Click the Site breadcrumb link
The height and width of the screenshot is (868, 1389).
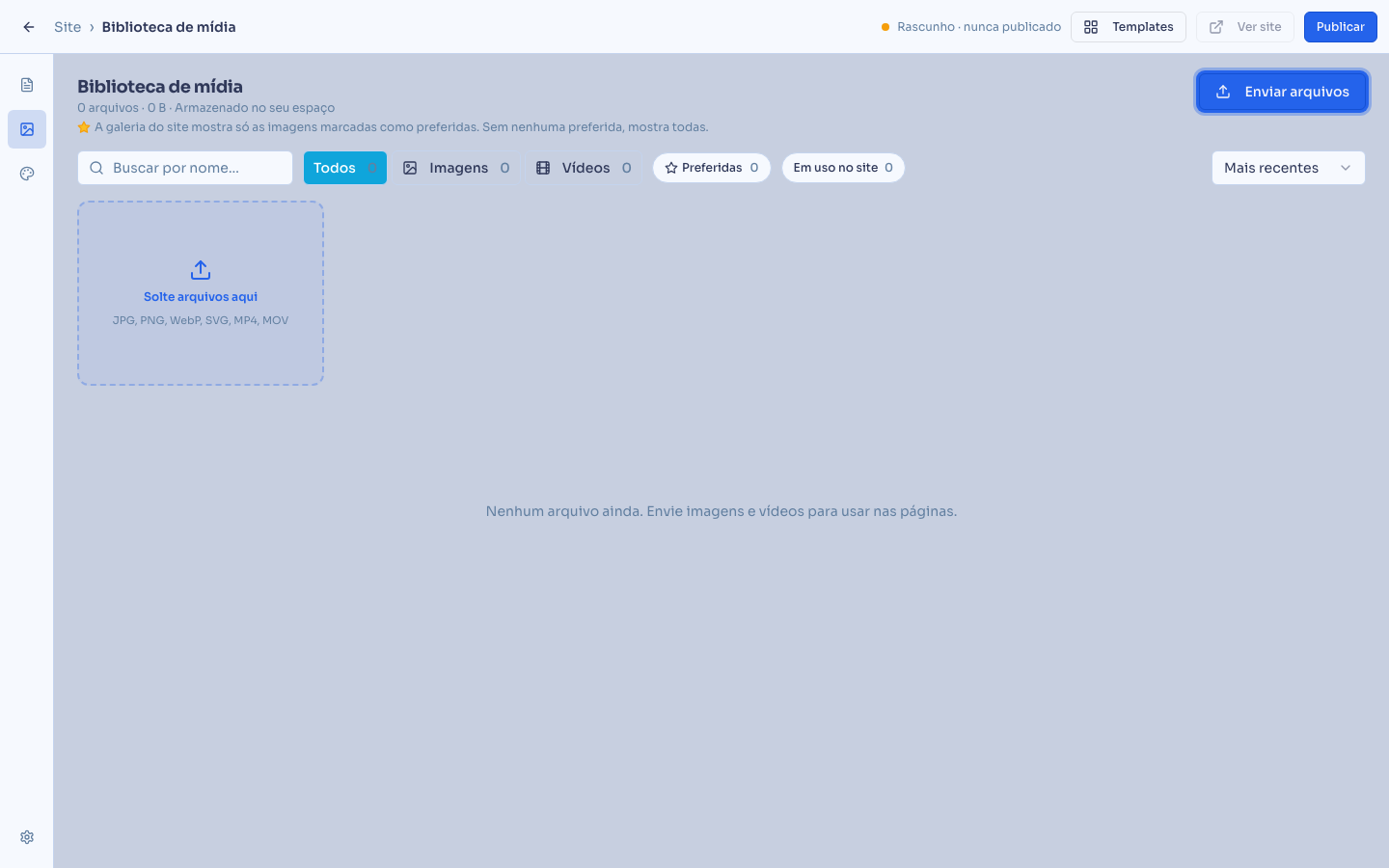[68, 27]
